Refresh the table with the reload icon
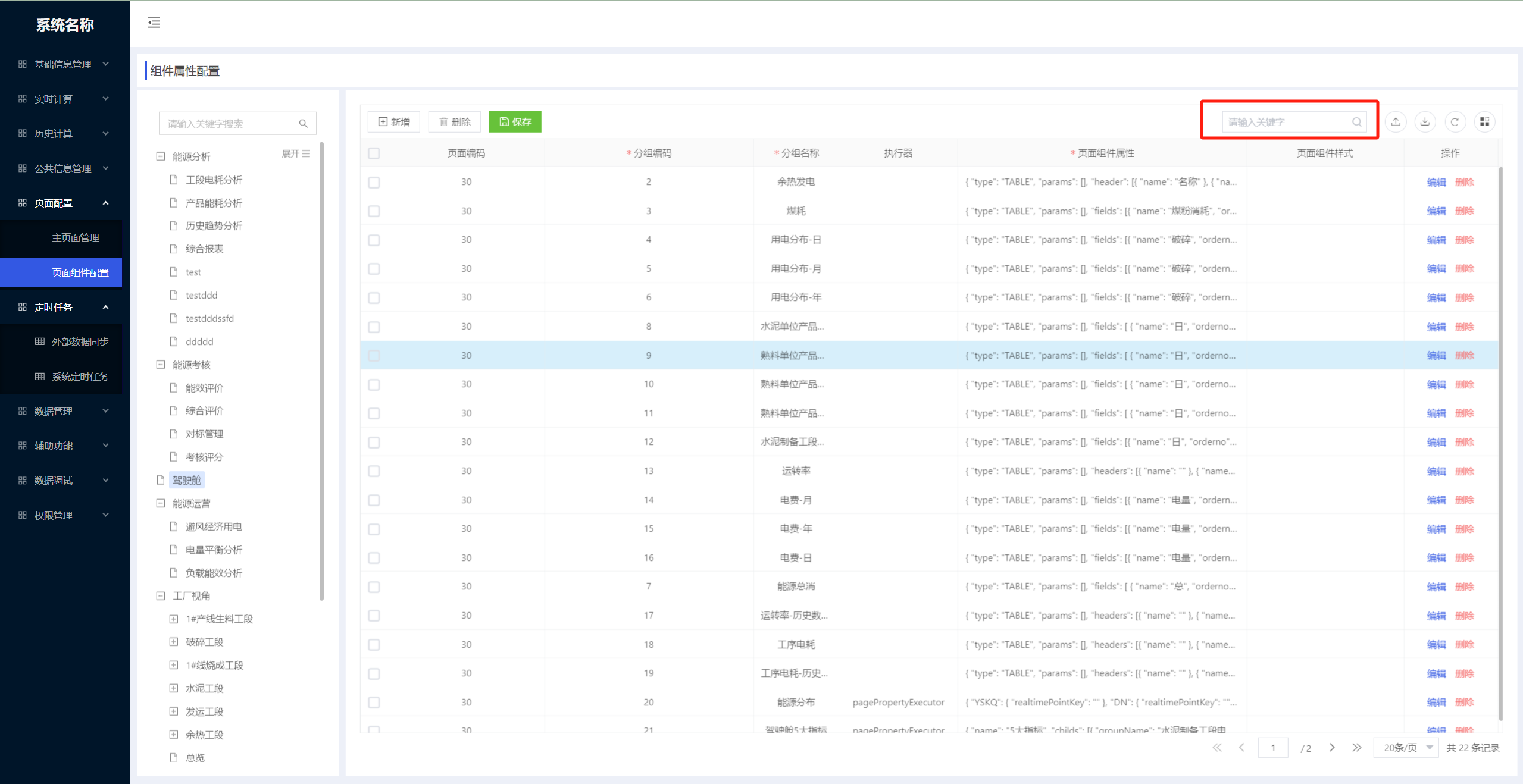 tap(1455, 122)
